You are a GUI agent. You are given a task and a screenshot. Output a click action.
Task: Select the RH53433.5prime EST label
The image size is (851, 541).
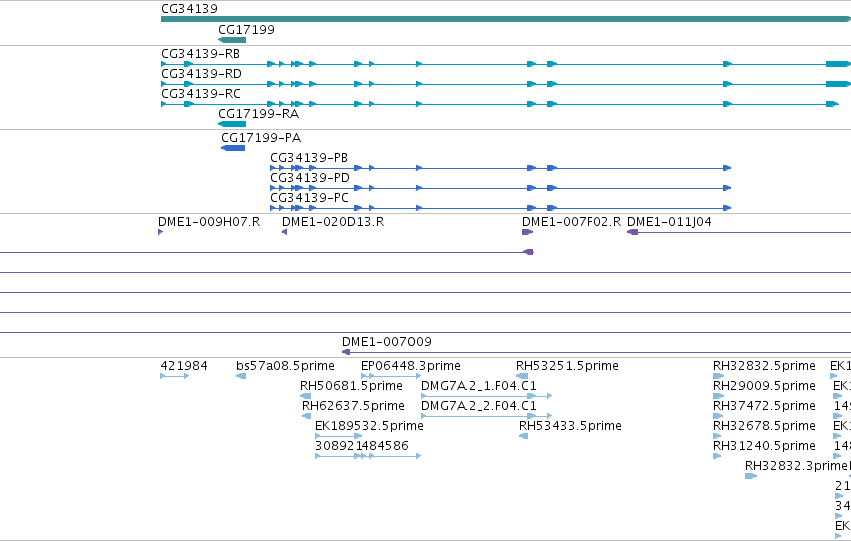(570, 426)
